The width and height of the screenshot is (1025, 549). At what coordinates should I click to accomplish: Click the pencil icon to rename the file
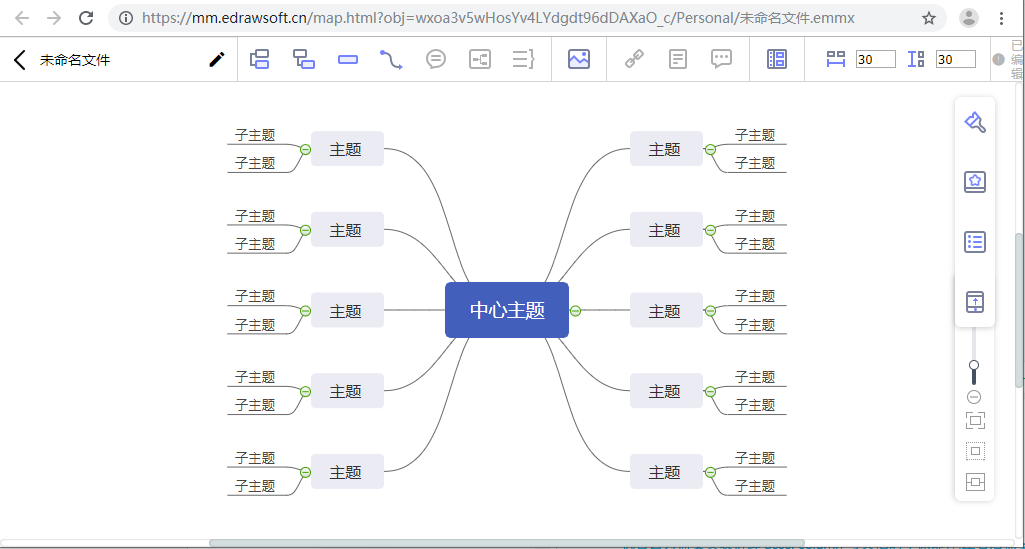coord(216,59)
